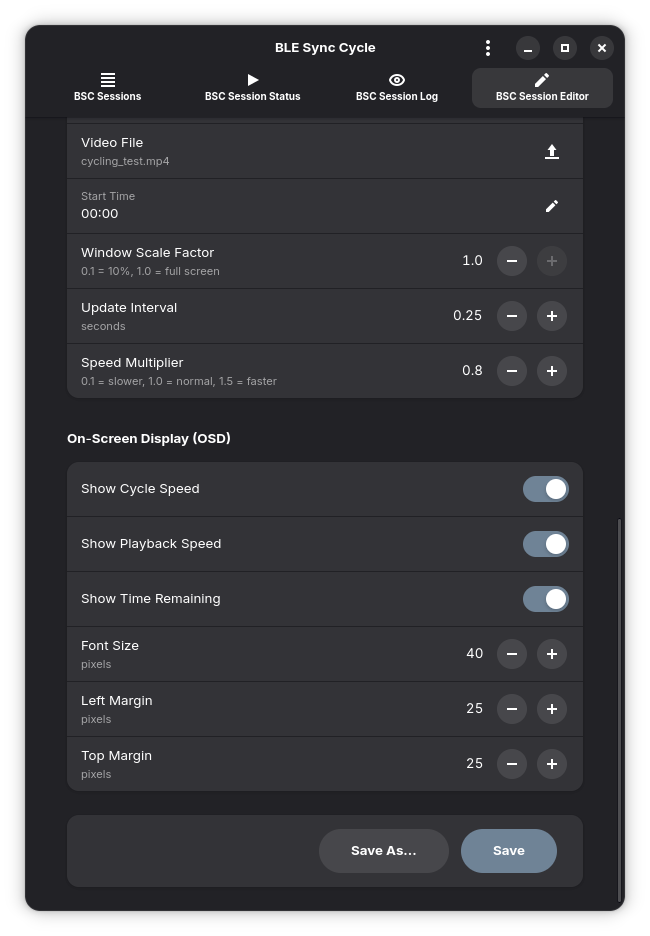The image size is (650, 936).
Task: Click the pencil icon above BSC Session Editor
Action: pos(541,80)
